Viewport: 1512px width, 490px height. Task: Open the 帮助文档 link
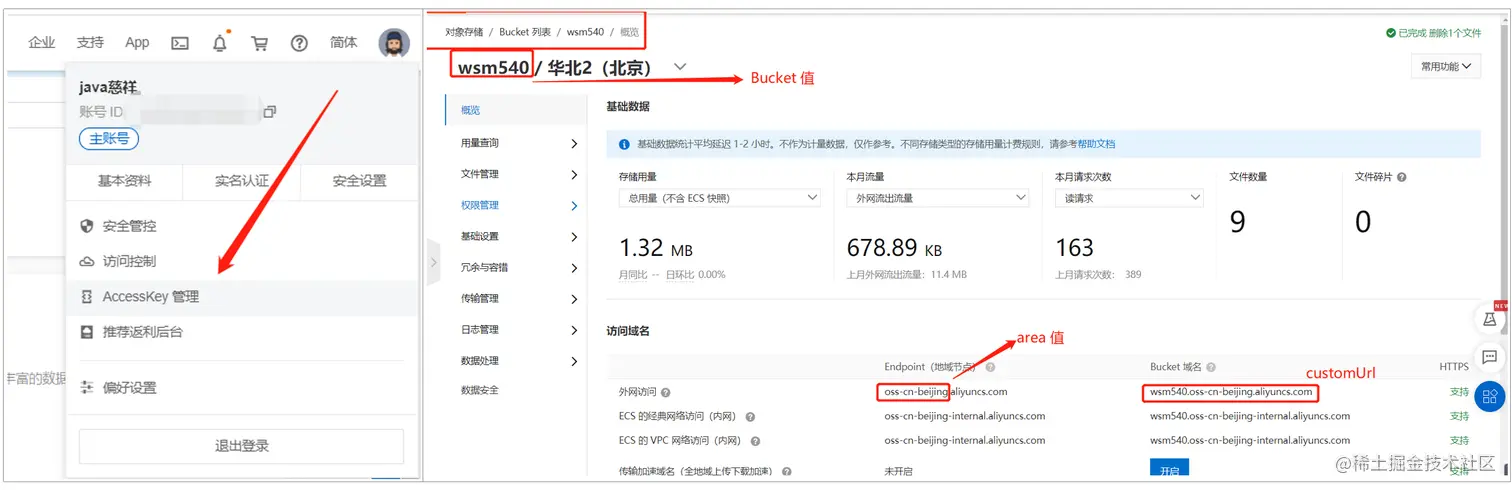pyautogui.click(x=1096, y=144)
